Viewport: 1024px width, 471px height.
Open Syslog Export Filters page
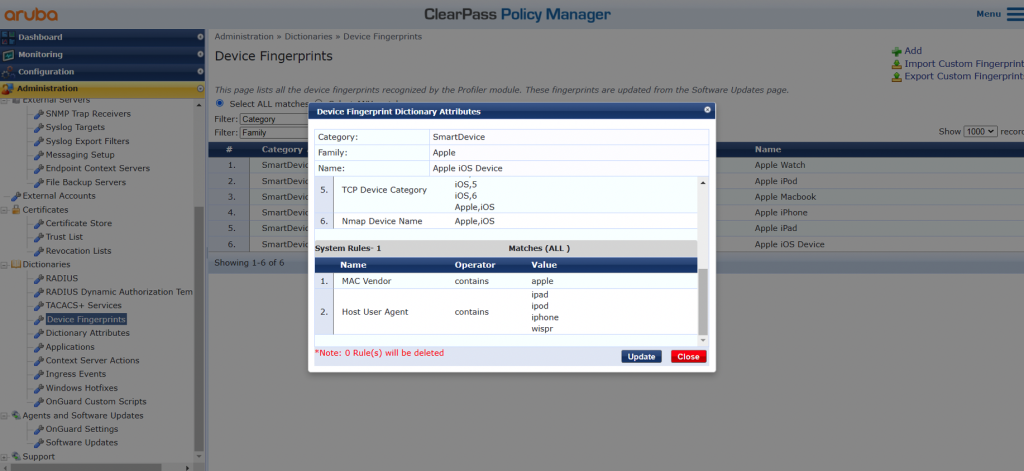(x=88, y=141)
